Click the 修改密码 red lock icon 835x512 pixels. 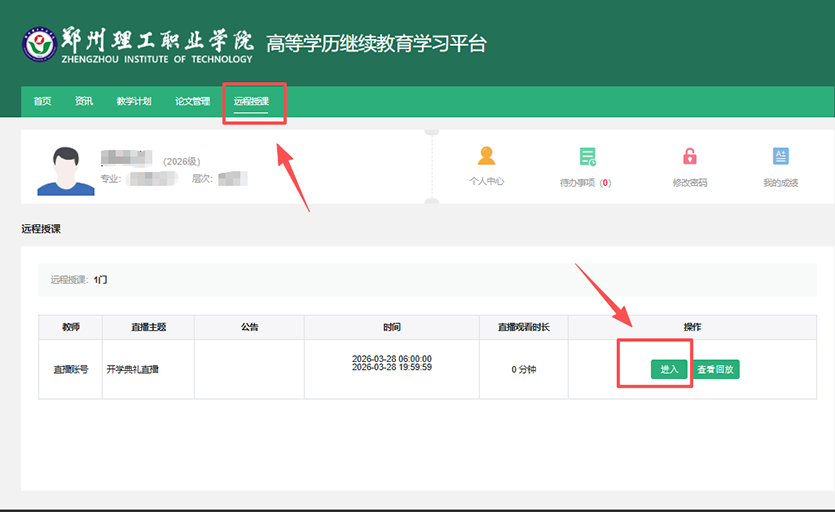690,156
